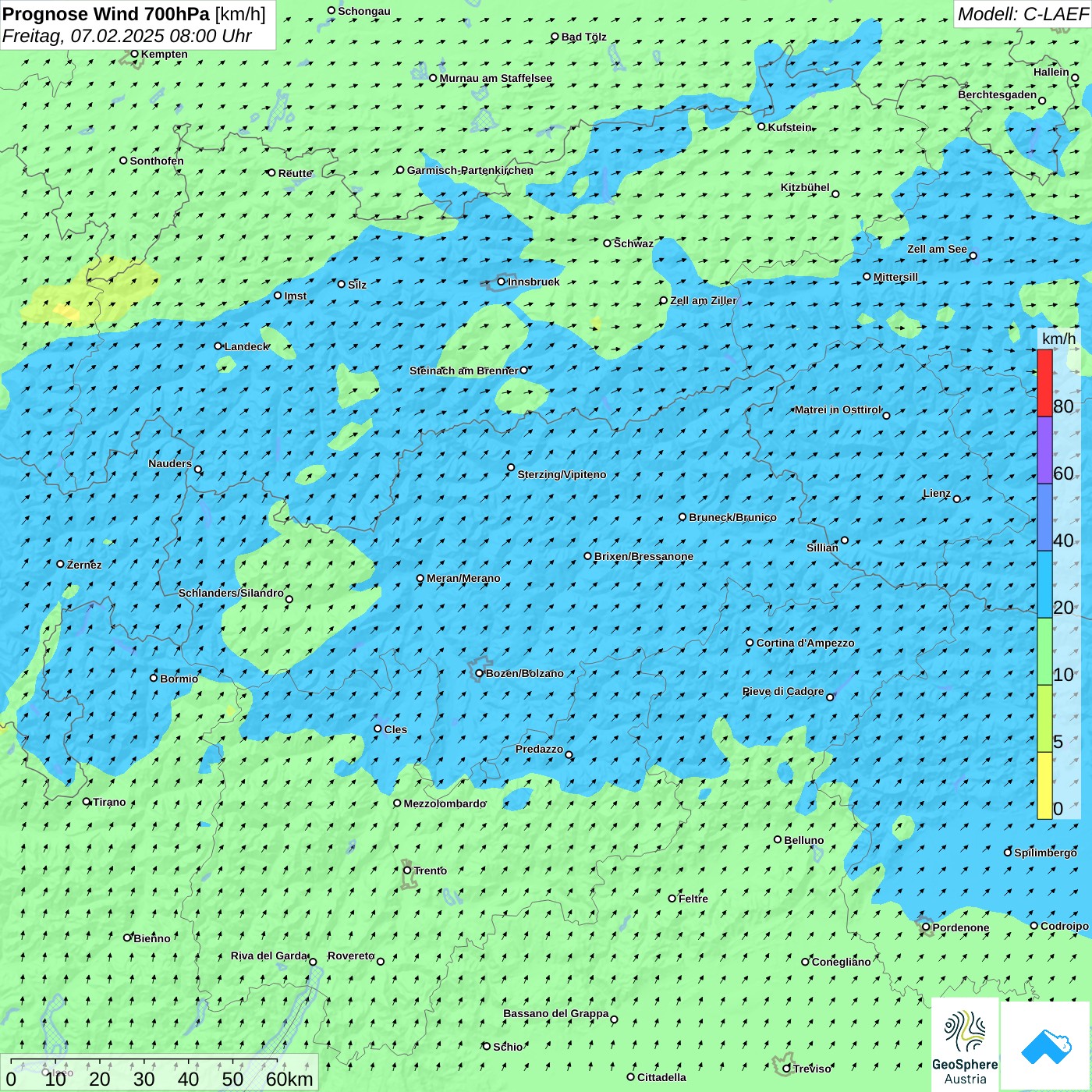Click the lime 5–10 km/h legend color

tap(1044, 718)
